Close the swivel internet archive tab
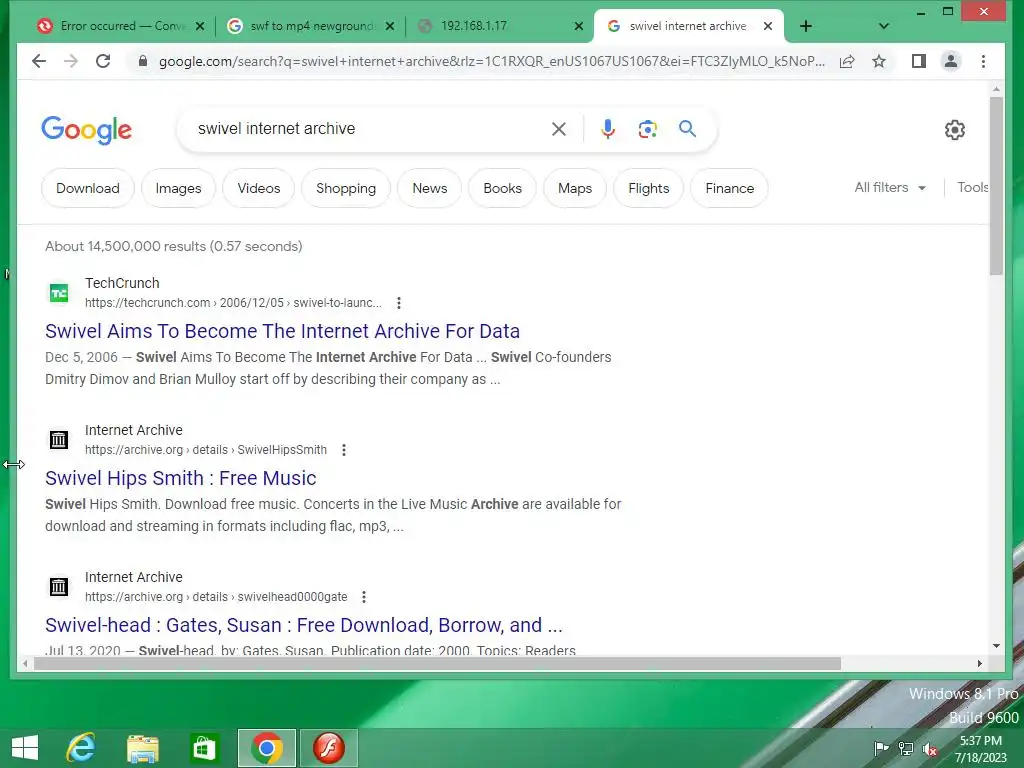 (768, 26)
